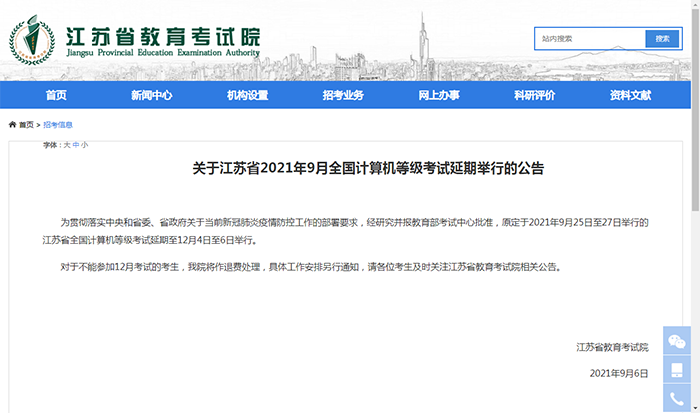Open the 招考信息 breadcrumb link
This screenshot has width=700, height=413.
click(58, 125)
